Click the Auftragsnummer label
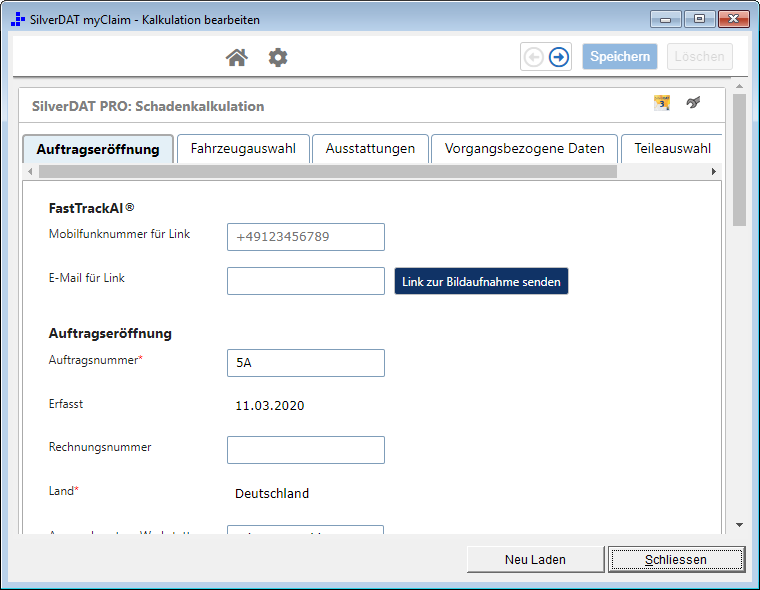The width and height of the screenshot is (760, 590). click(x=94, y=360)
